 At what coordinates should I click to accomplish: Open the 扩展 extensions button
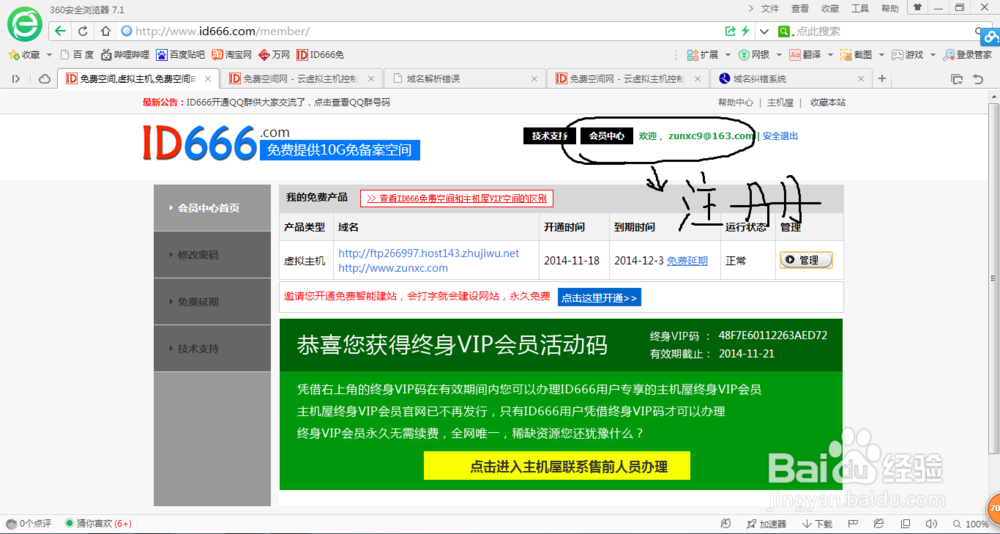pyautogui.click(x=702, y=55)
